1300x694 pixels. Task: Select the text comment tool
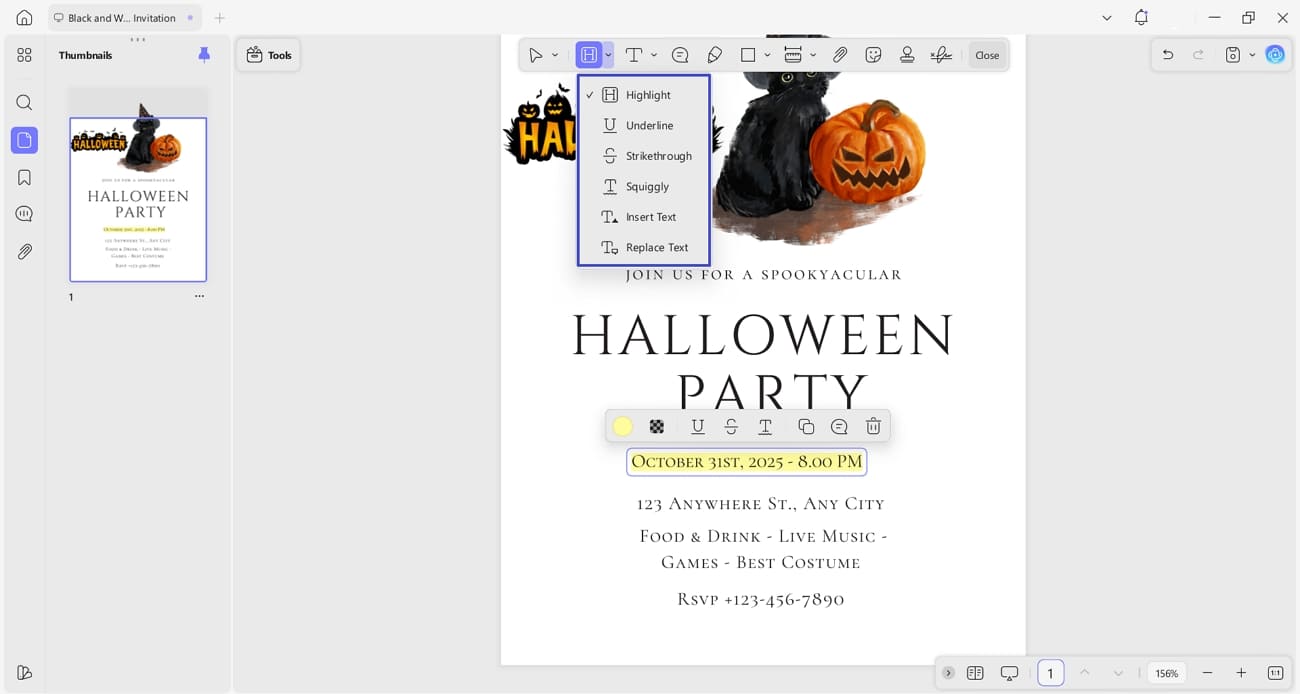pos(633,55)
